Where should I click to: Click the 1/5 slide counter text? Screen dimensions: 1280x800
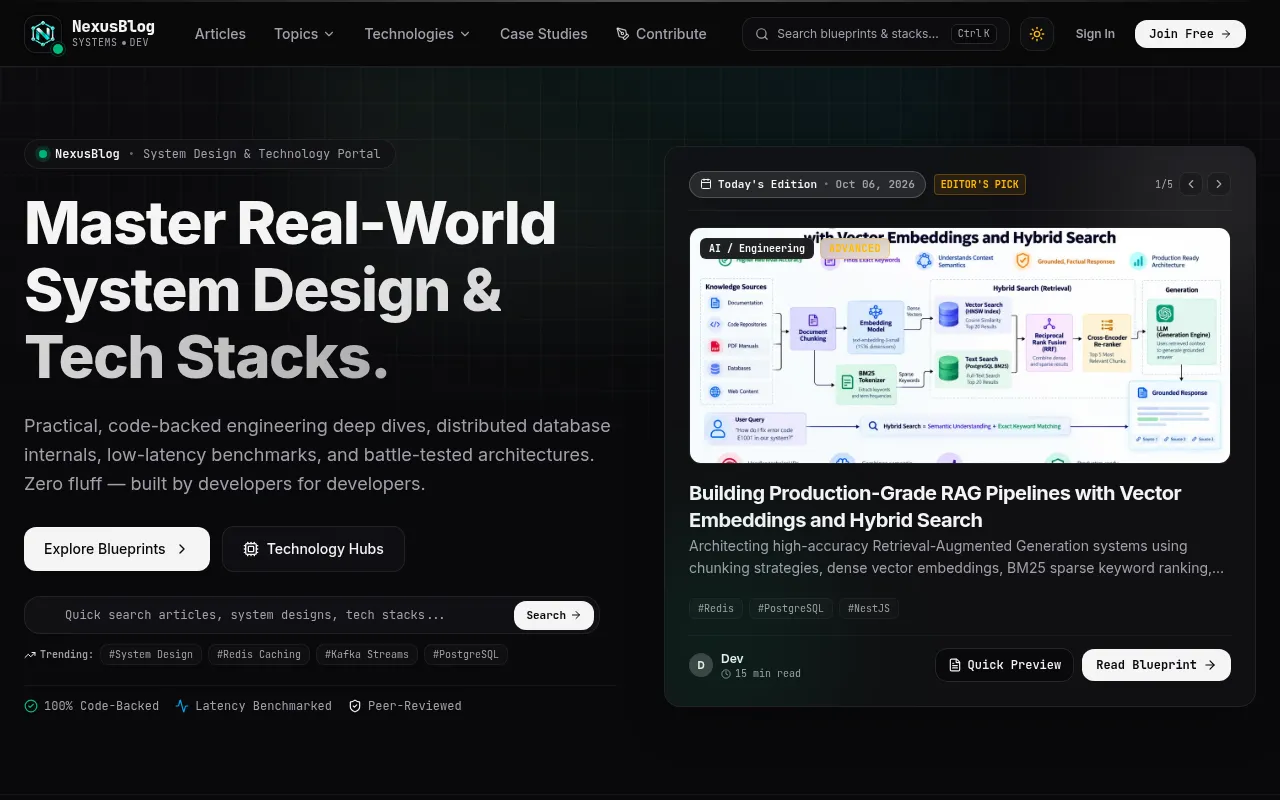[x=1164, y=184]
